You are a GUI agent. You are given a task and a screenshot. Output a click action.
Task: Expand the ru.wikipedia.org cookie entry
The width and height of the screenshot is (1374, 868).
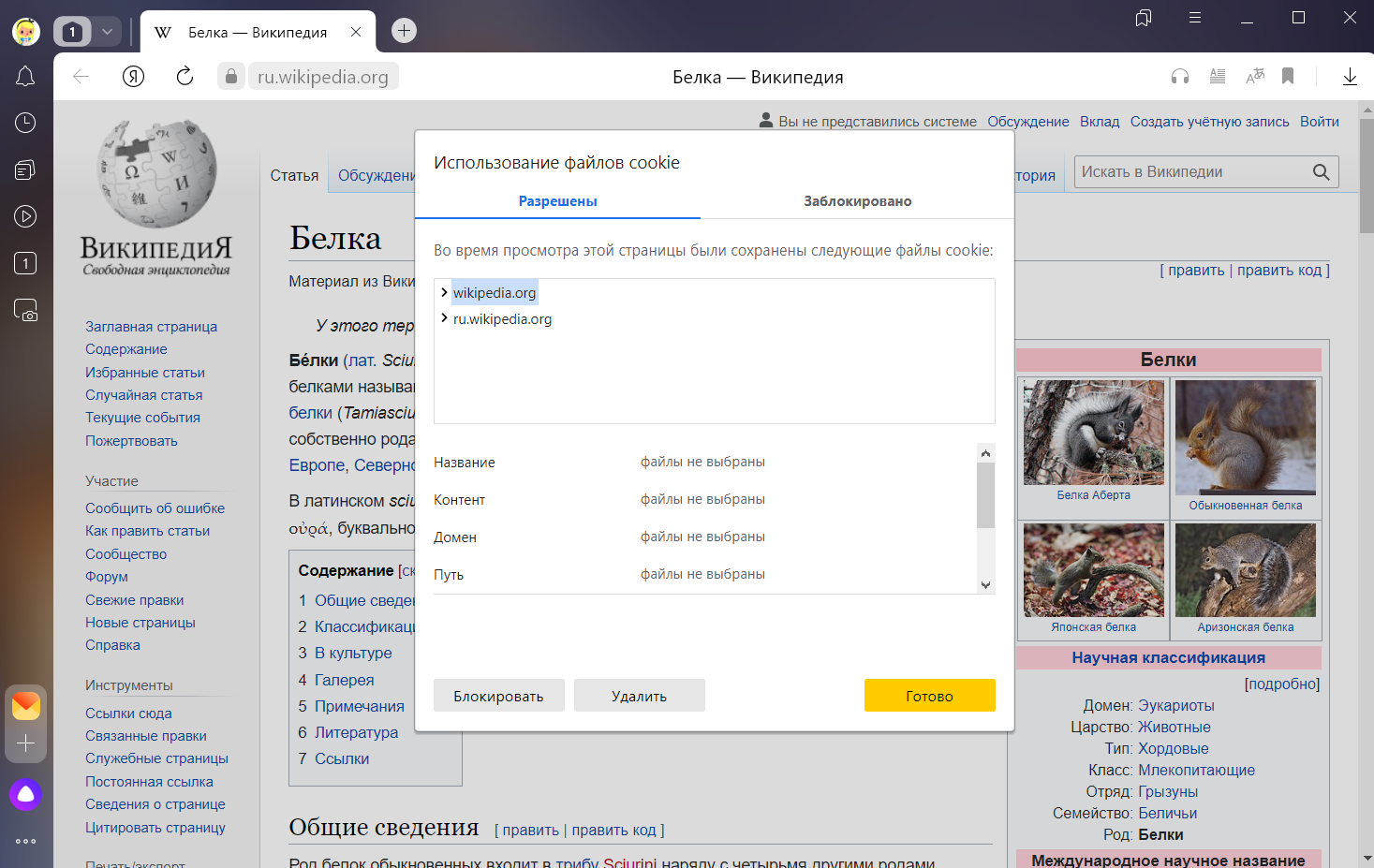tap(444, 318)
